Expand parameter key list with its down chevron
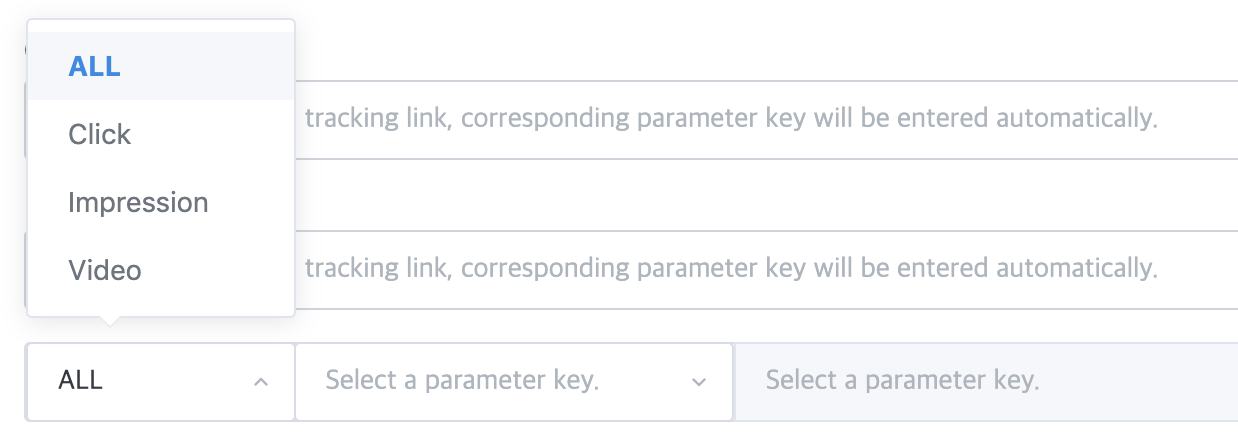Screen dimensions: 1238x446 click(699, 382)
